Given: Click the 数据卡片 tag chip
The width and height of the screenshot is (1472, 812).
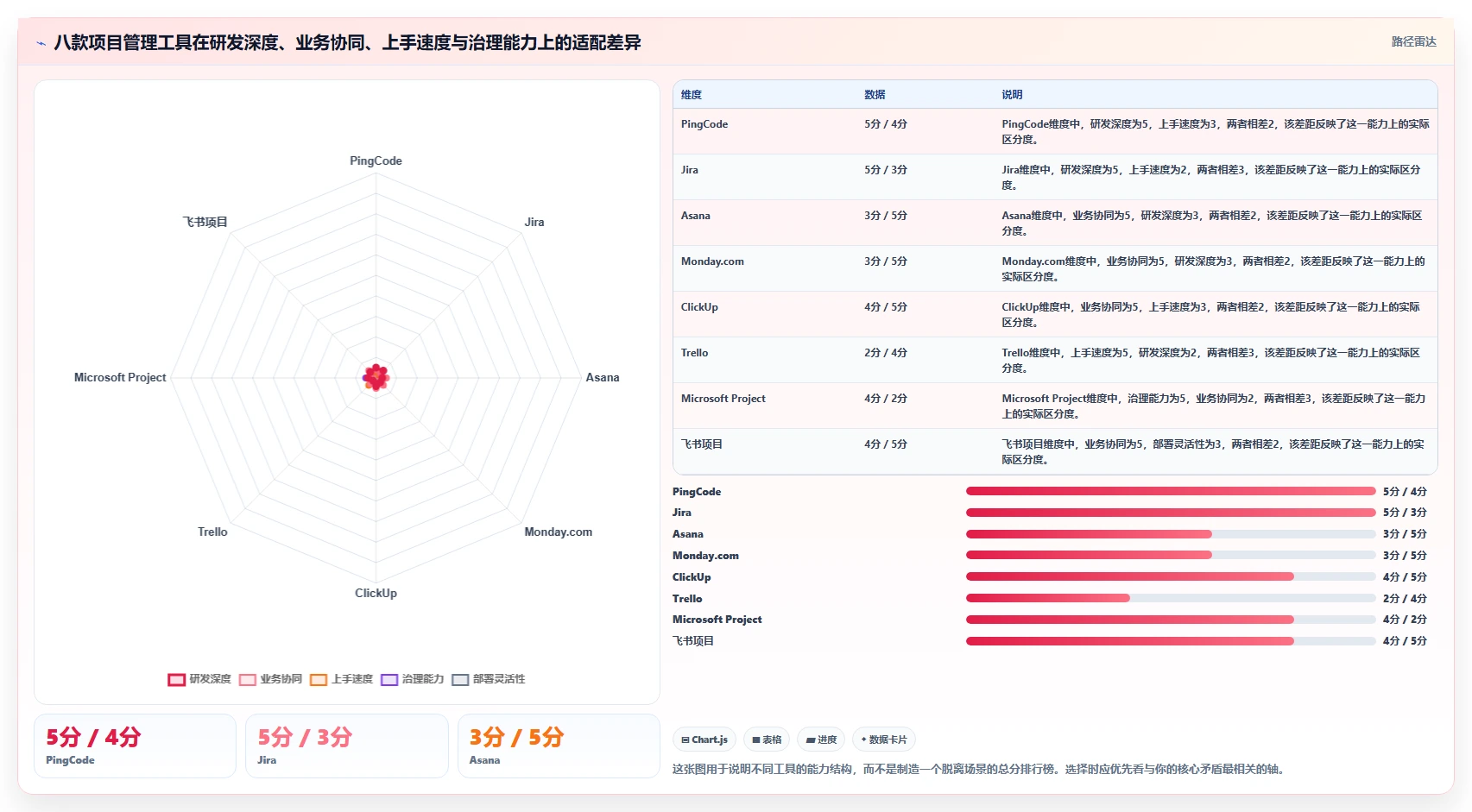Looking at the screenshot, I should pos(884,740).
